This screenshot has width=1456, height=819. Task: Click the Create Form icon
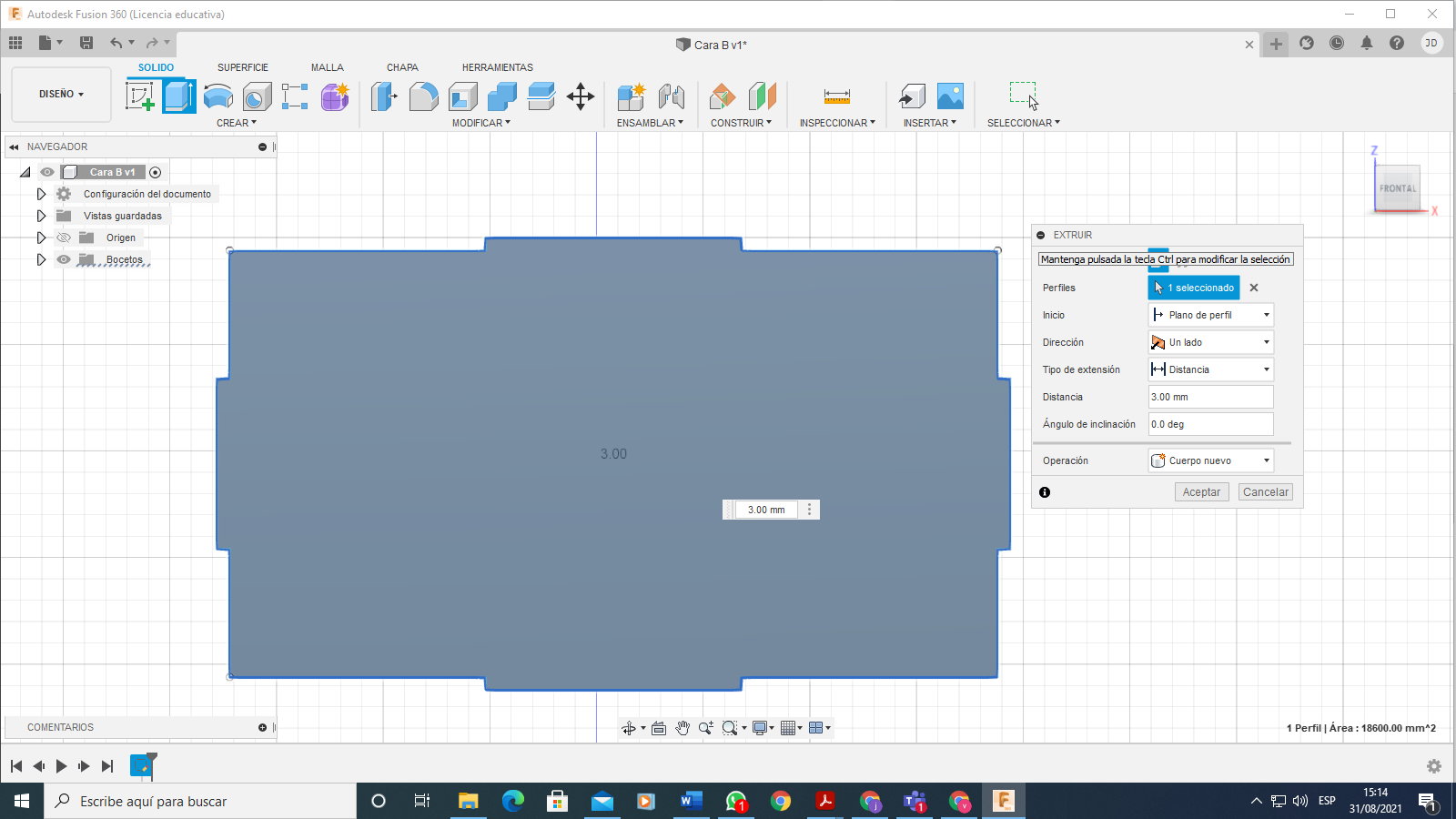(x=335, y=96)
